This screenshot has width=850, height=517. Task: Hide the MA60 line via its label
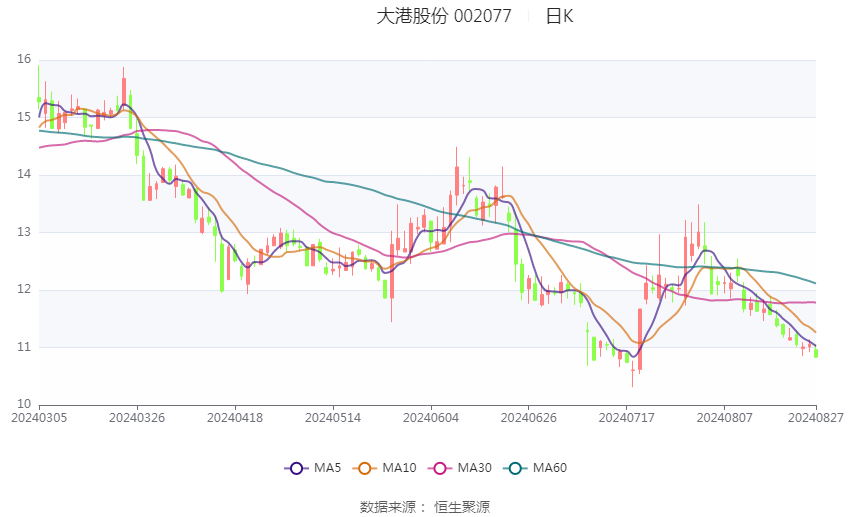(550, 468)
